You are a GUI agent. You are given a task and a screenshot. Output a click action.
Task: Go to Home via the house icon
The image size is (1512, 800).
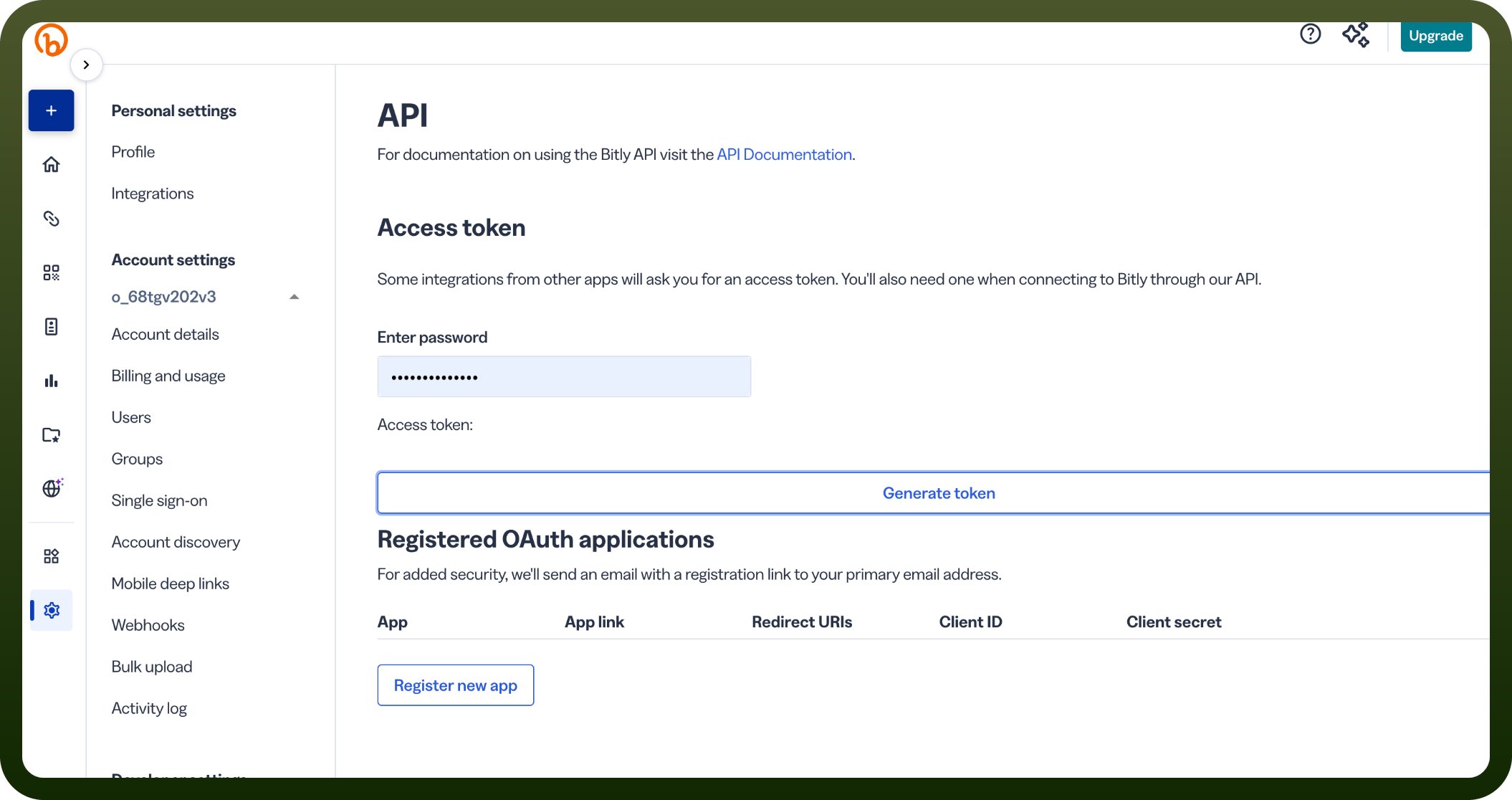(51, 164)
